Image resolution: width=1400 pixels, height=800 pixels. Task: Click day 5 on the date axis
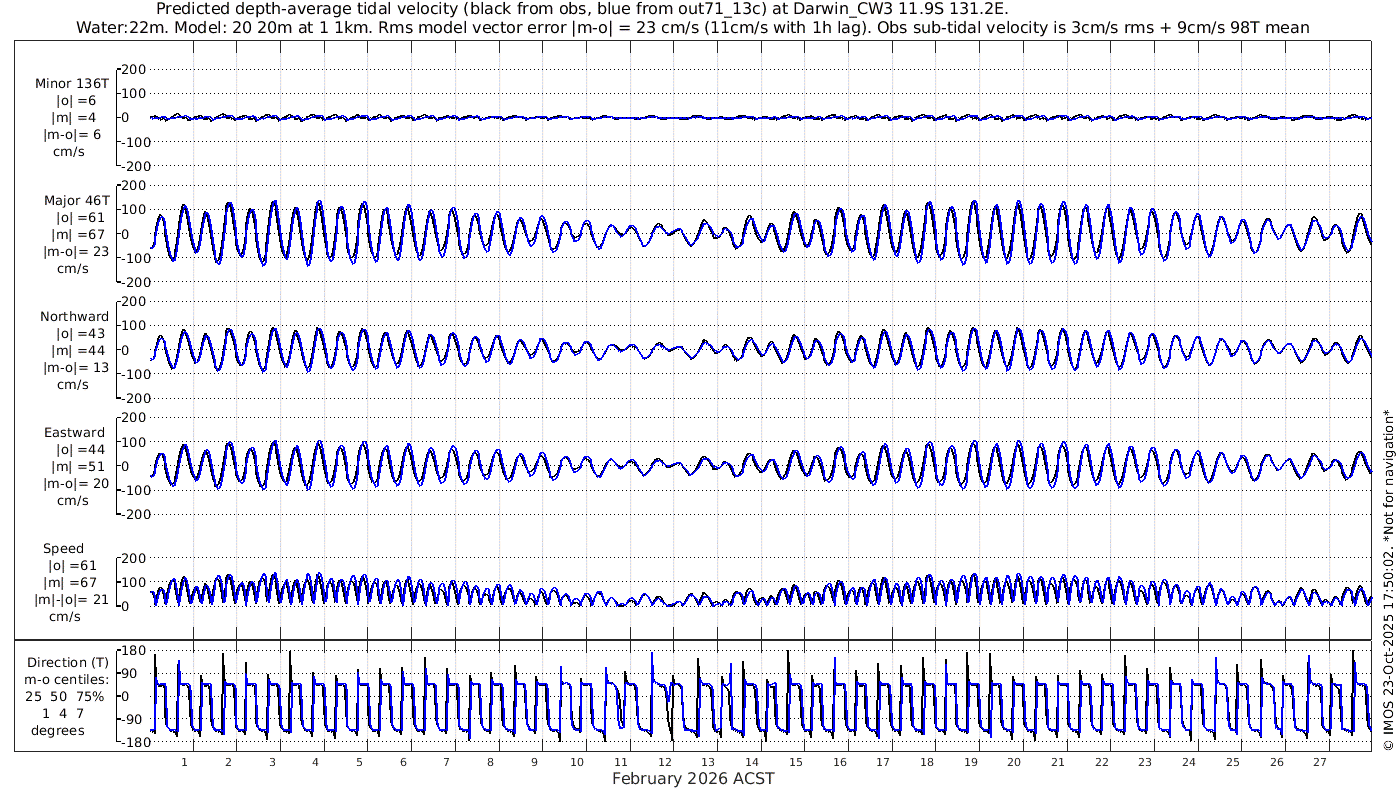pyautogui.click(x=359, y=762)
